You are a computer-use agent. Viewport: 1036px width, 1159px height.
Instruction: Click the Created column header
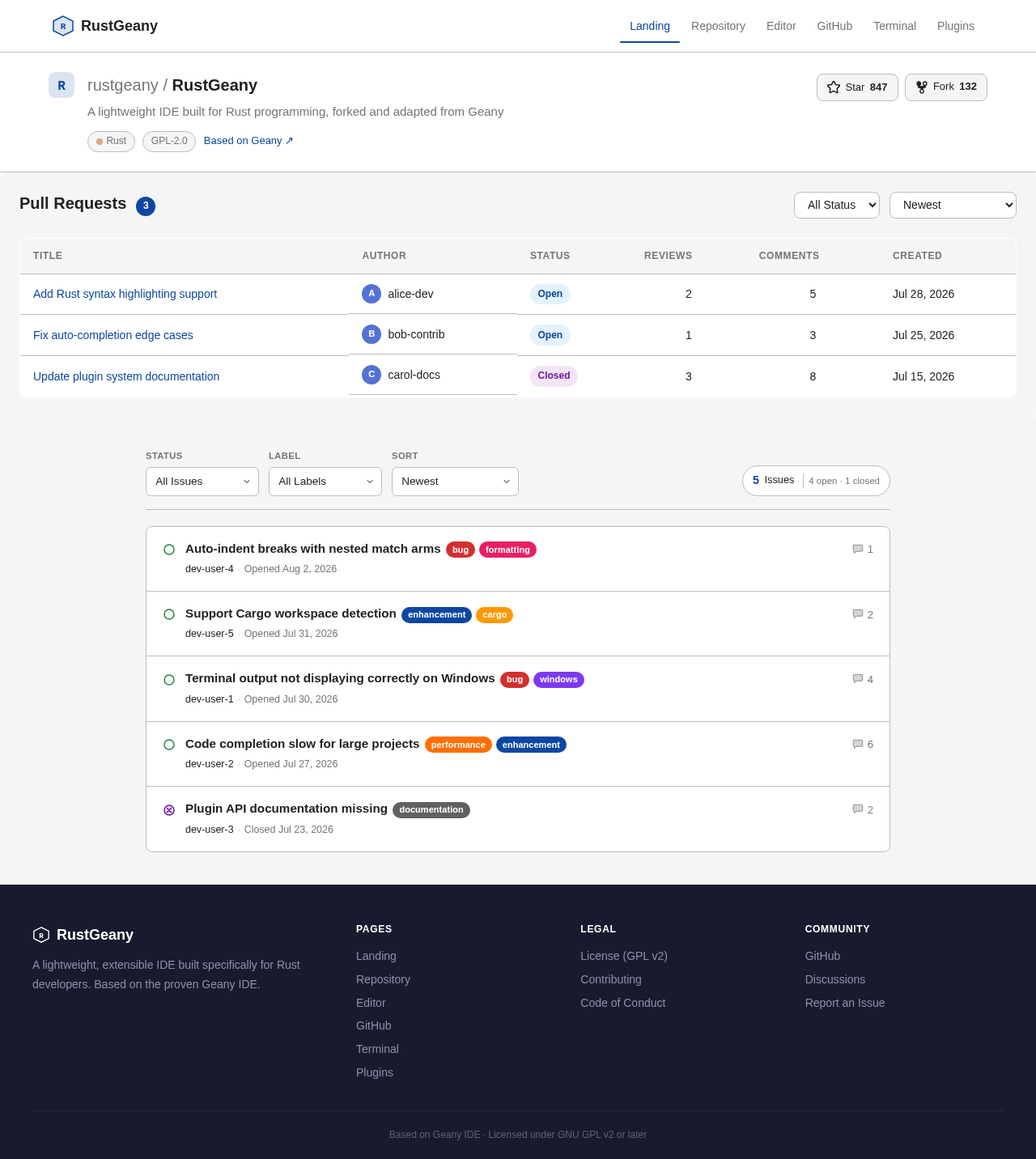[x=917, y=256]
